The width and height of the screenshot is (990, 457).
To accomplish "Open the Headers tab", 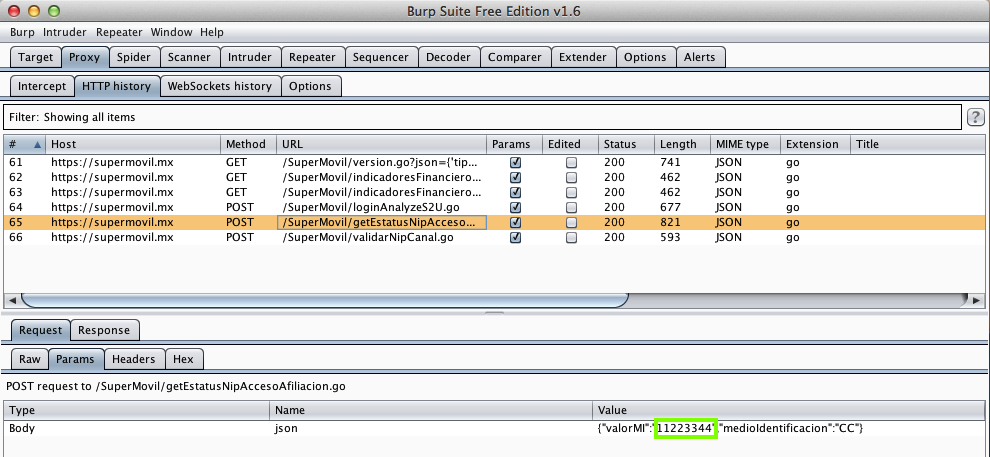I will pos(133,359).
